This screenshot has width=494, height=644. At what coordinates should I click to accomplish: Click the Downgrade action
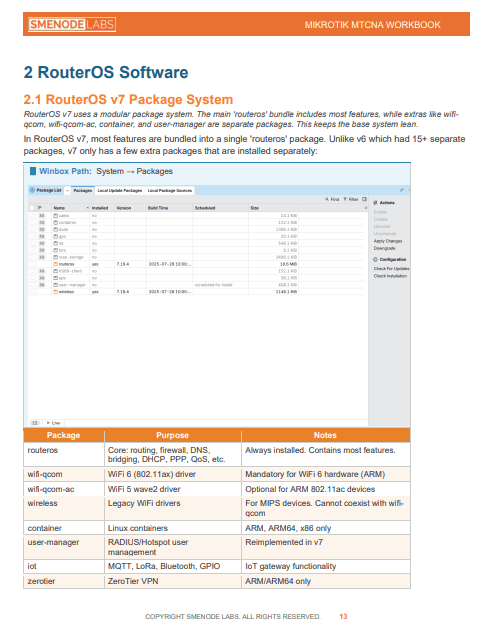coord(384,248)
